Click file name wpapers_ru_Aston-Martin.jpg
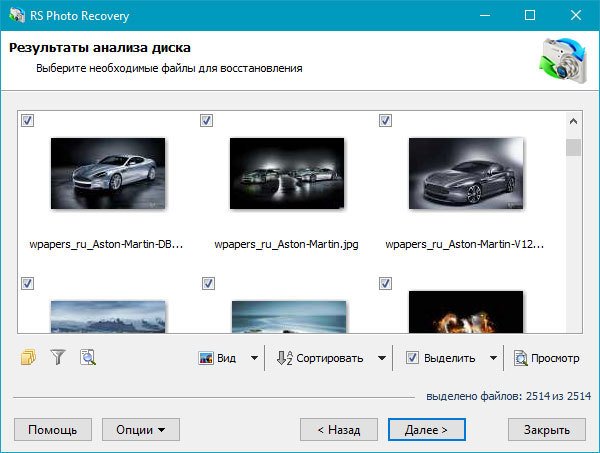The width and height of the screenshot is (600, 453). click(286, 244)
